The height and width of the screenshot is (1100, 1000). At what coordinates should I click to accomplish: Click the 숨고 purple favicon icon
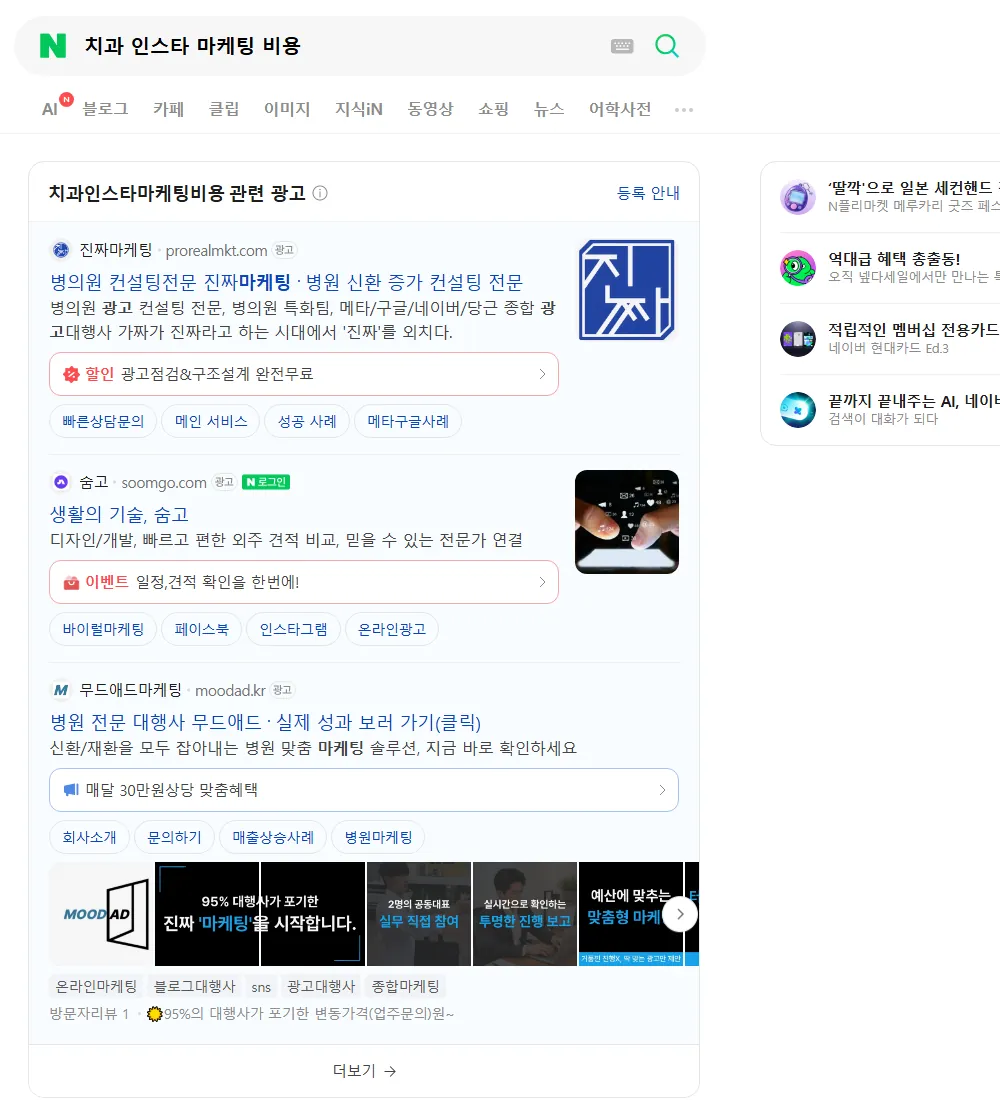pos(61,482)
